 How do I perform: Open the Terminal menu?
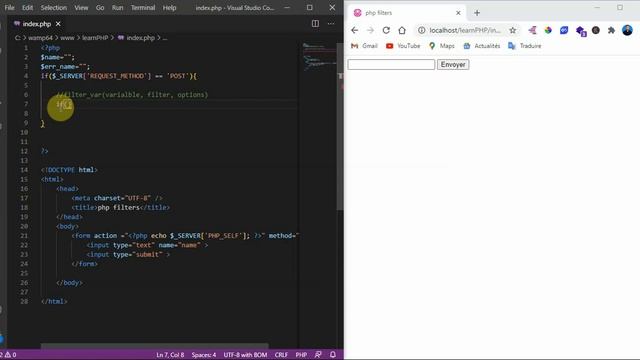pos(143,7)
